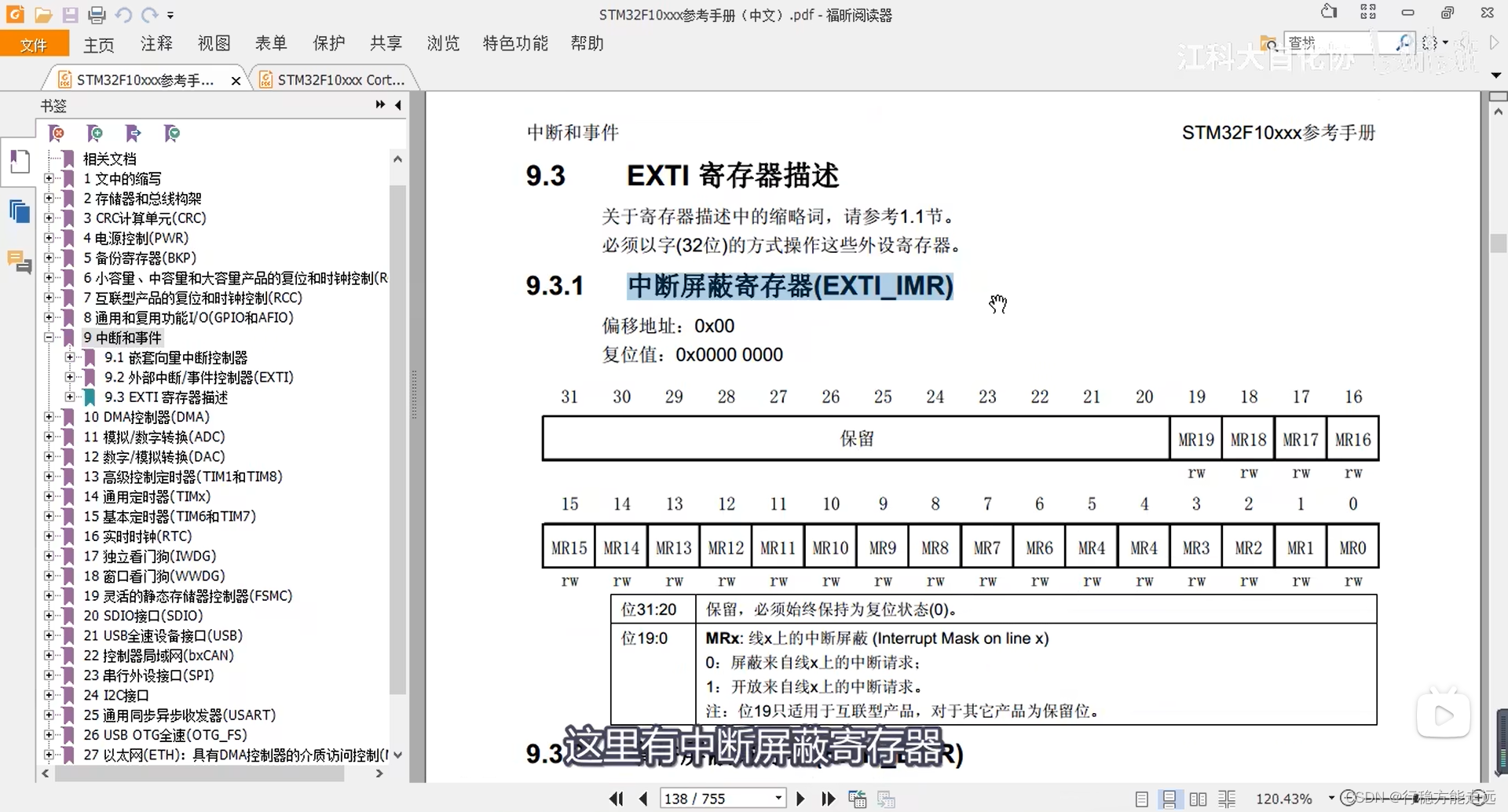The width and height of the screenshot is (1508, 812).
Task: Click the magnifier search button in find box
Action: pos(1404,42)
